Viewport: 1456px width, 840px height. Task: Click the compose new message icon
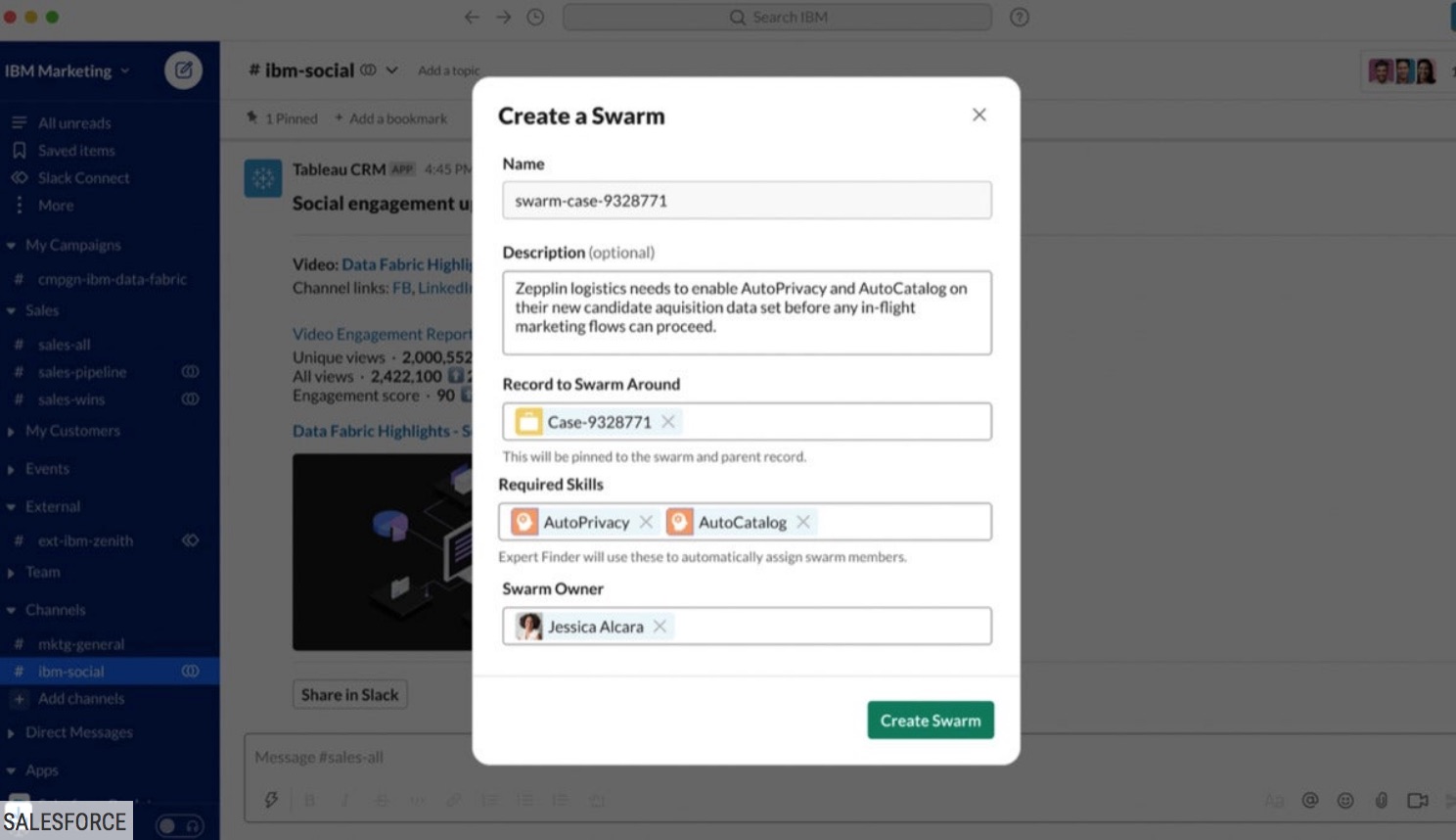tap(183, 70)
